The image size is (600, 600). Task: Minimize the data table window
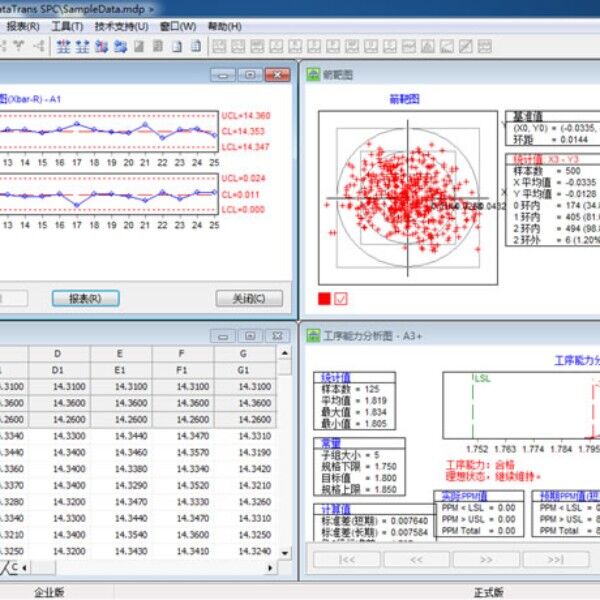click(x=223, y=336)
